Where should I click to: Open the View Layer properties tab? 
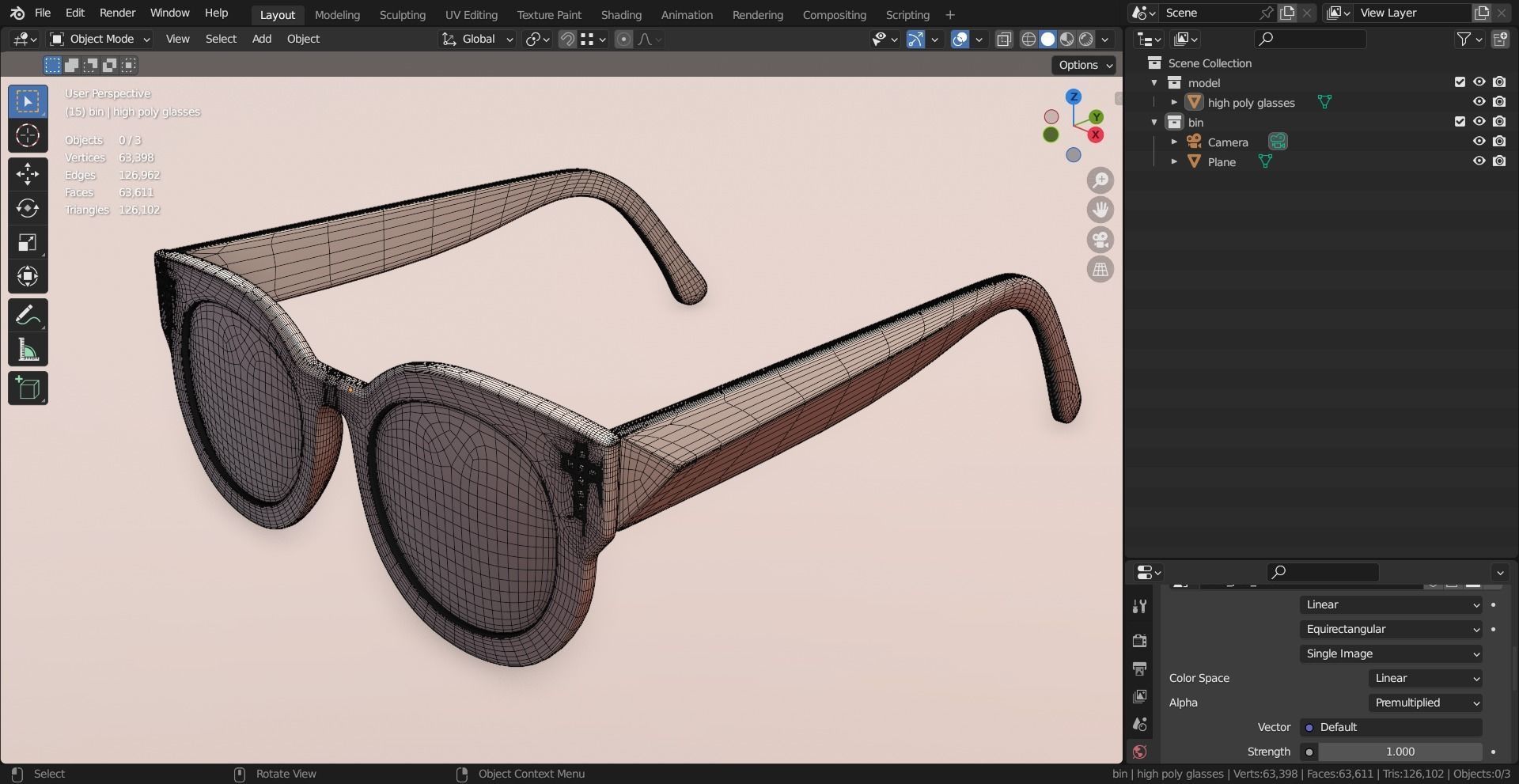[x=1139, y=696]
